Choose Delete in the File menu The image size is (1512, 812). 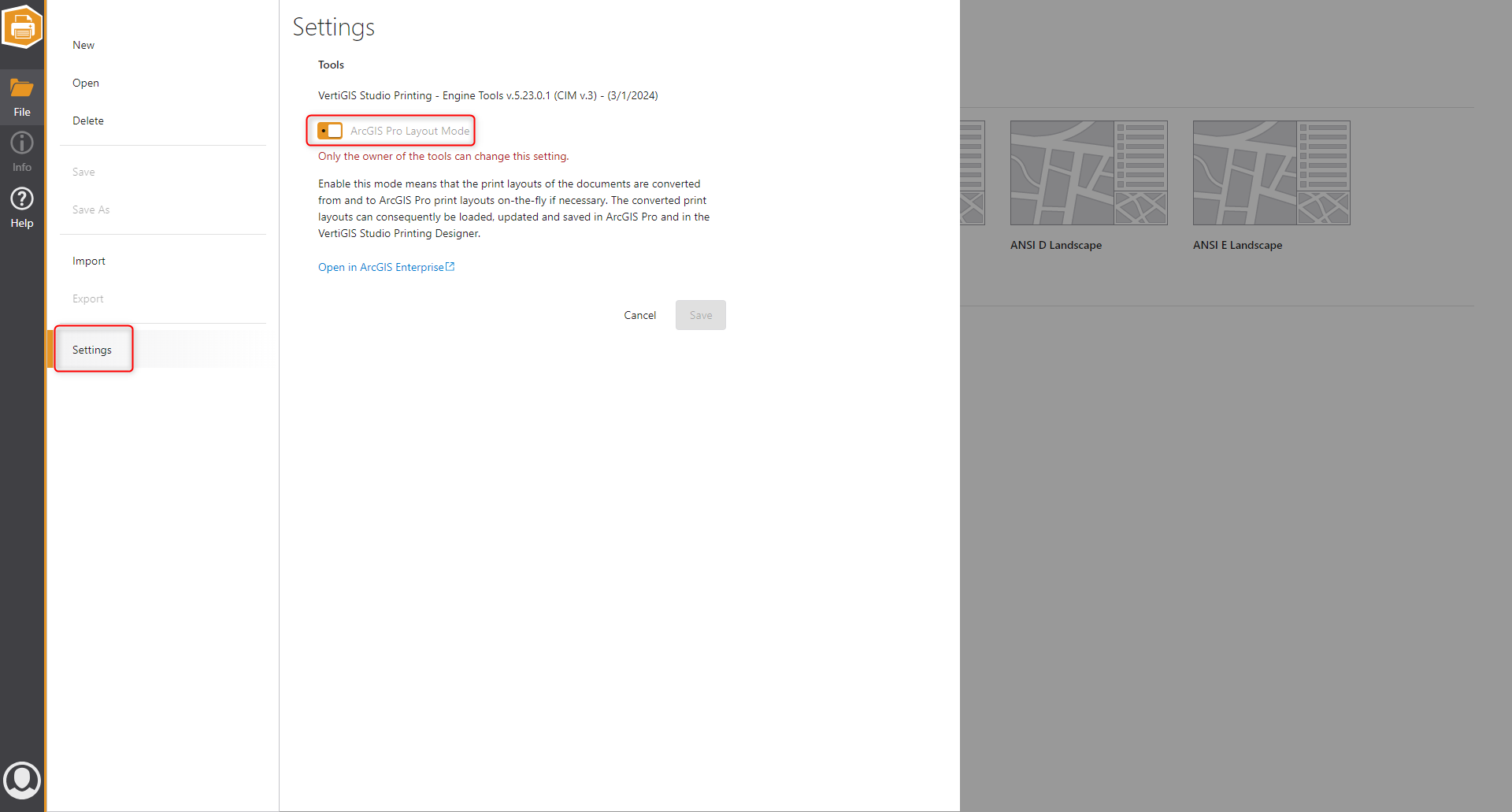[88, 121]
